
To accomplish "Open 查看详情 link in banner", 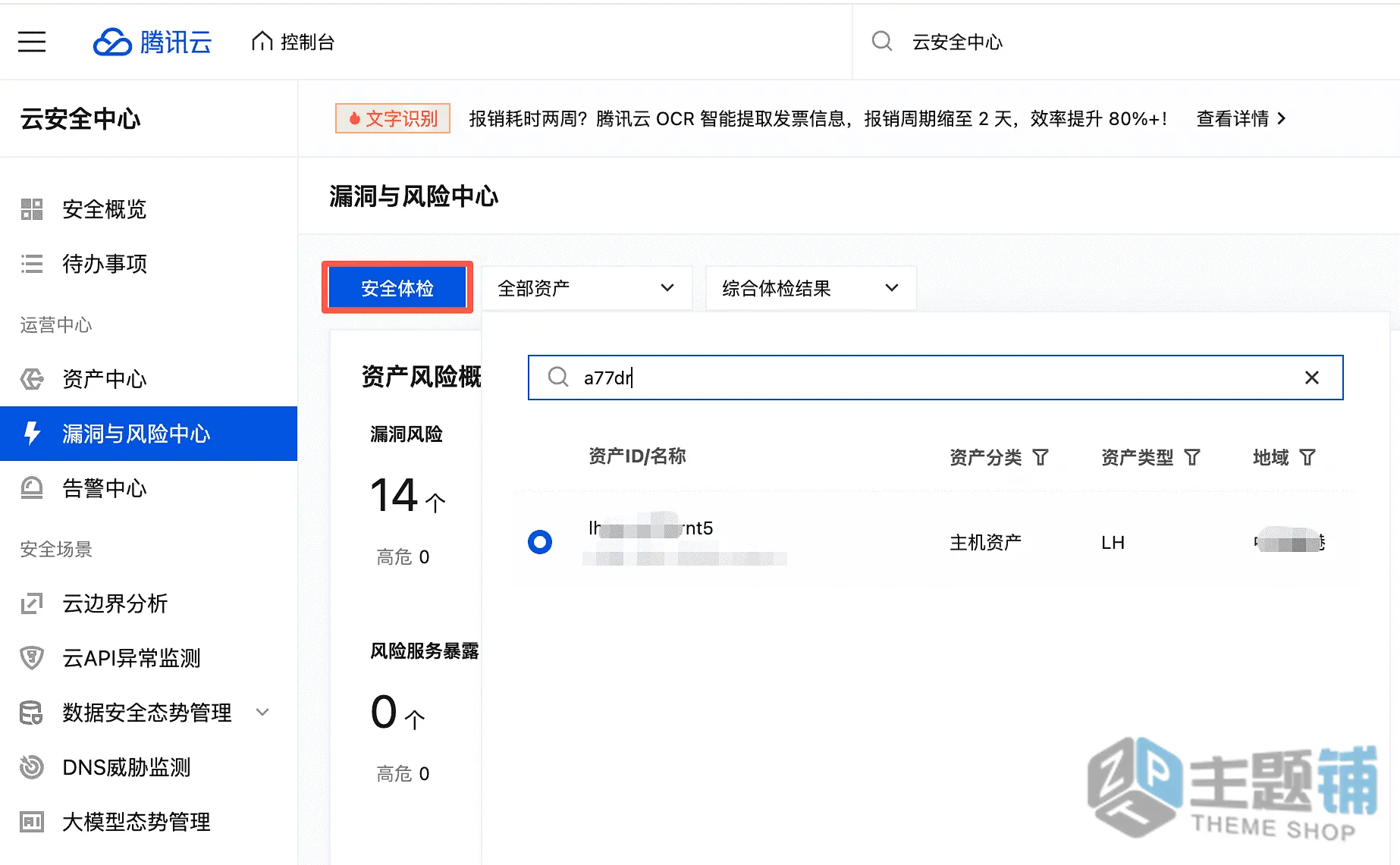I will [x=1241, y=118].
